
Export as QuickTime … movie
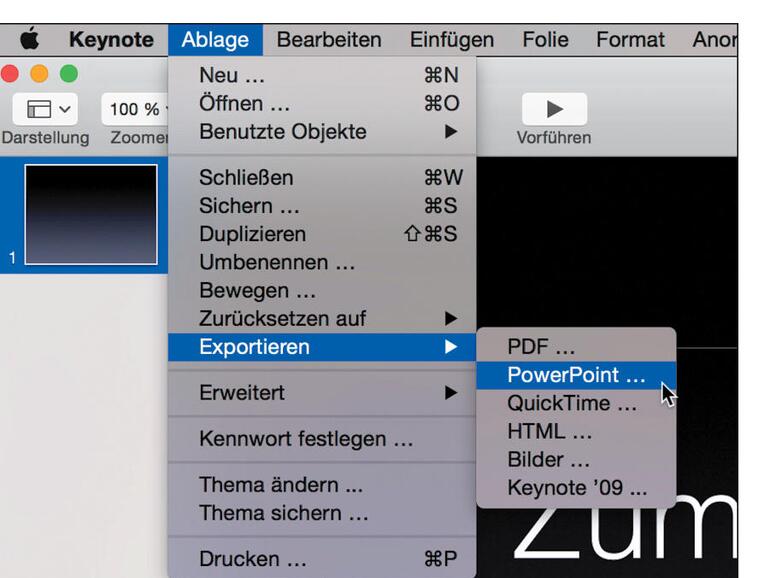click(x=576, y=403)
